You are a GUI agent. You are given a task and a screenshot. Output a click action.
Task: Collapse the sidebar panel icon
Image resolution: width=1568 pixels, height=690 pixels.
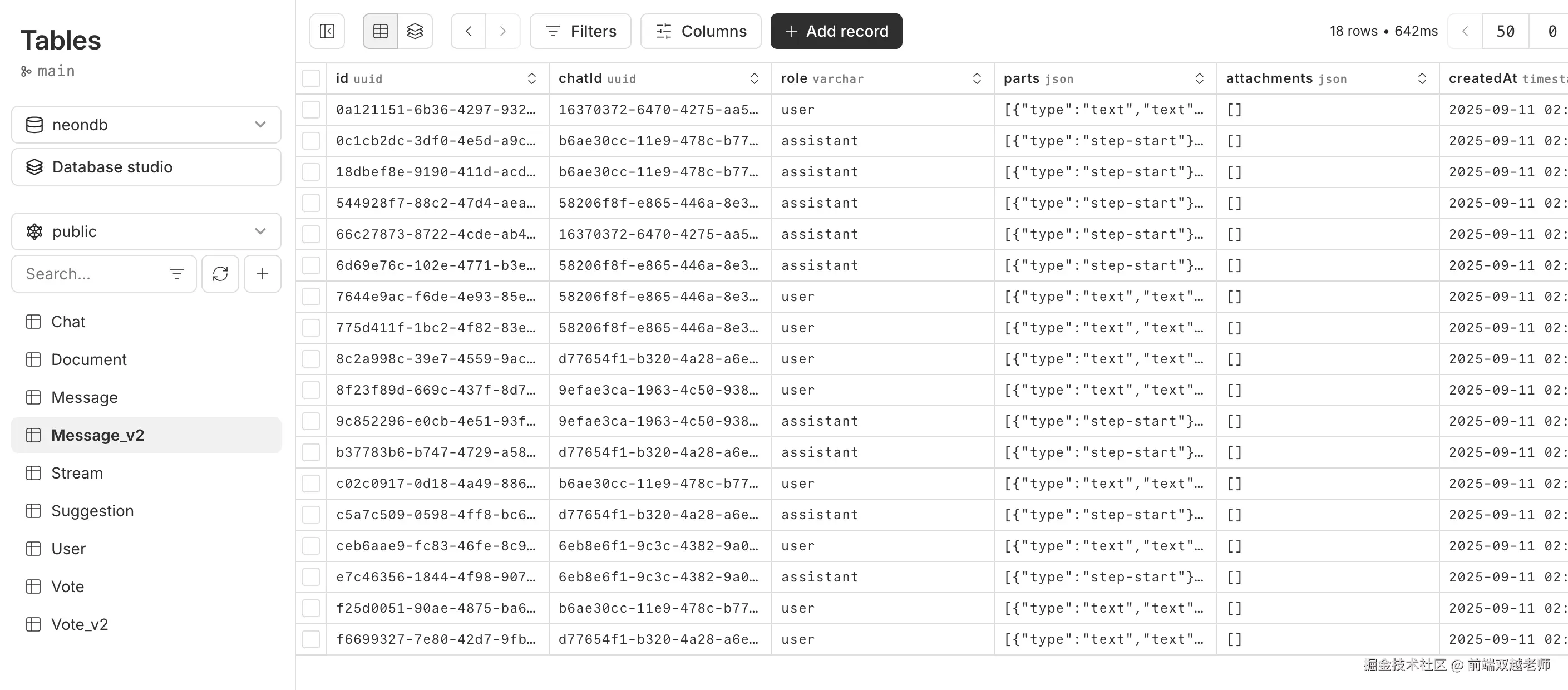[x=327, y=31]
